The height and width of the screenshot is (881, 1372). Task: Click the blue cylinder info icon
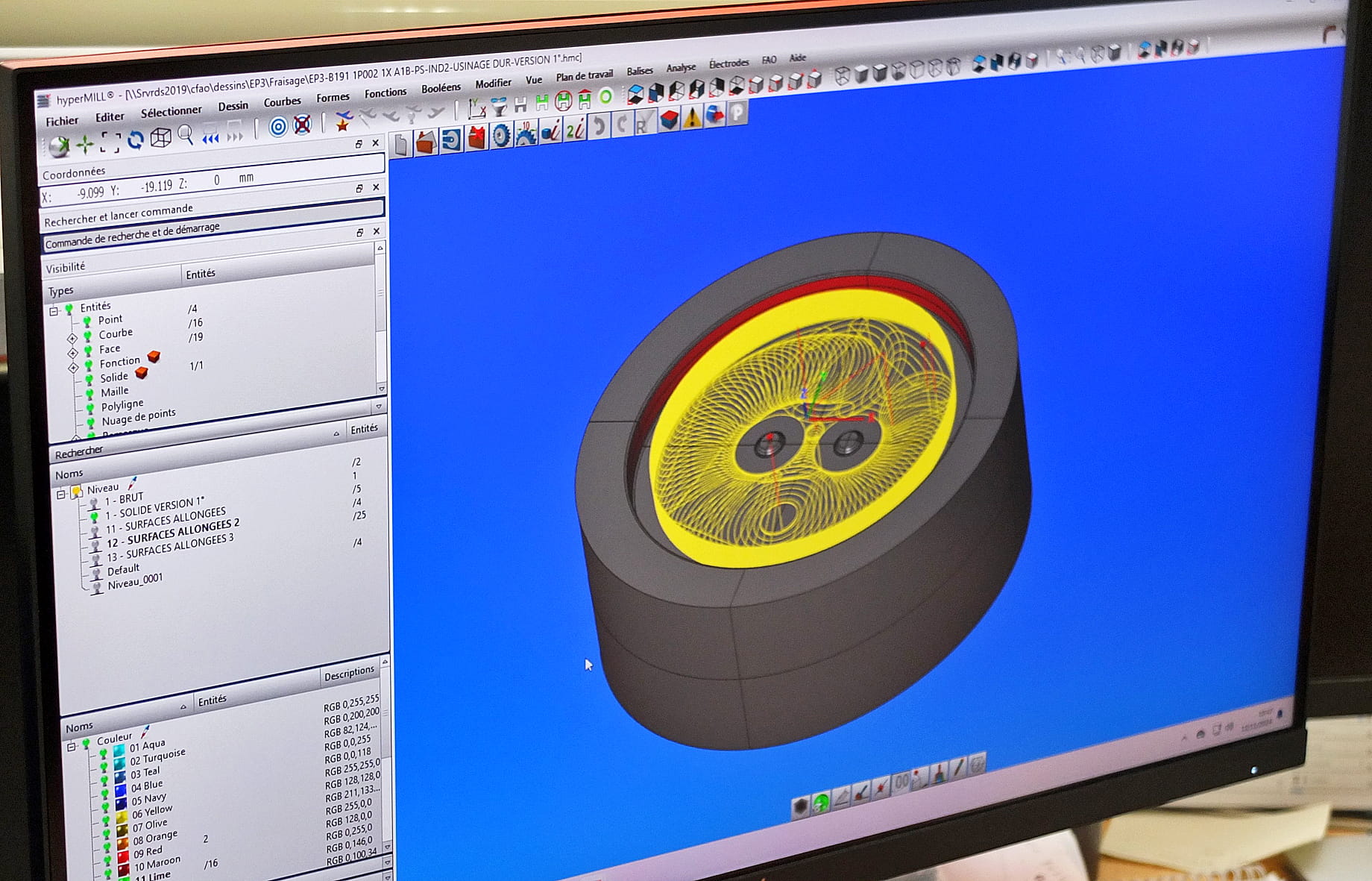[550, 131]
